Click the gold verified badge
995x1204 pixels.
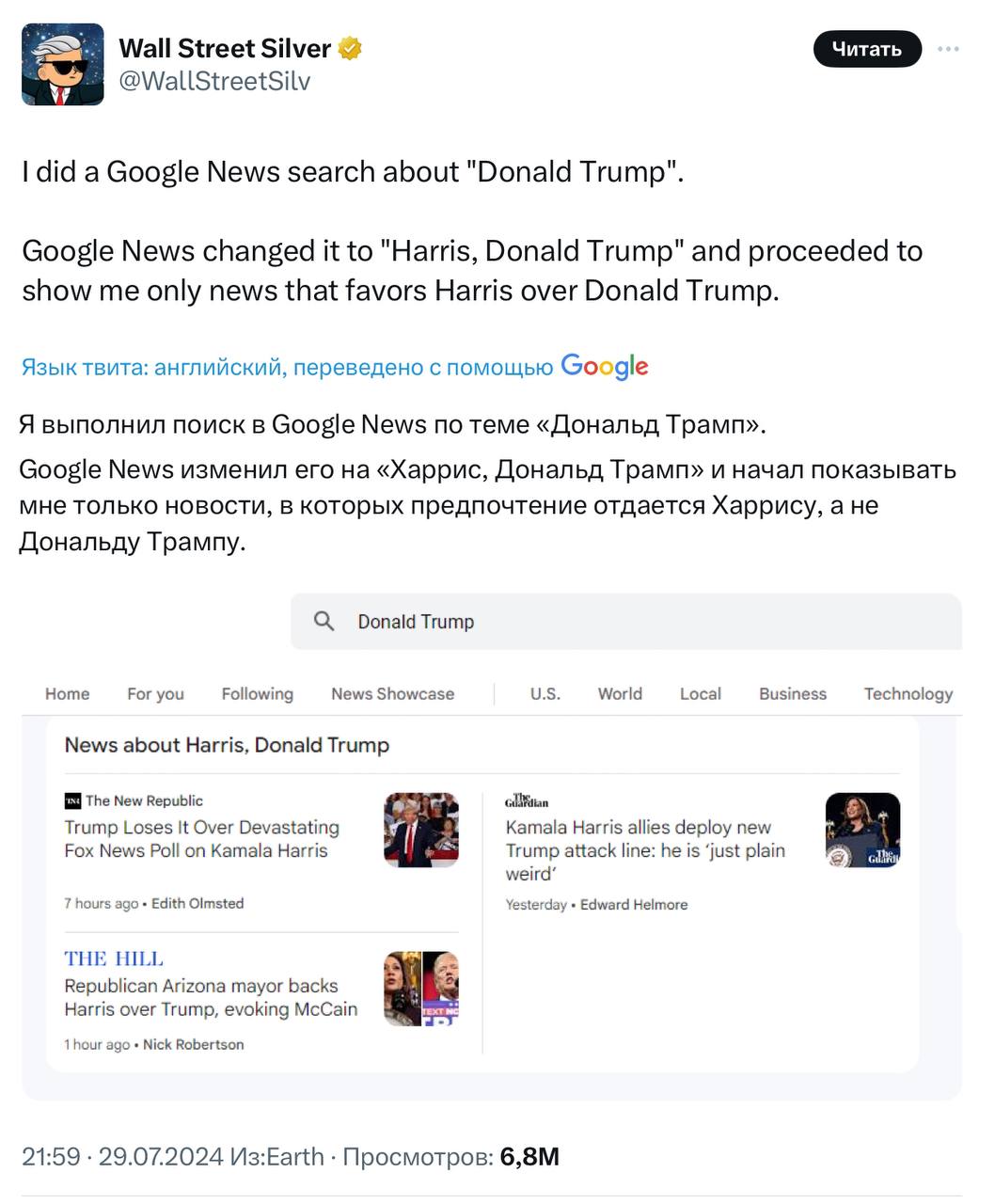point(350,48)
